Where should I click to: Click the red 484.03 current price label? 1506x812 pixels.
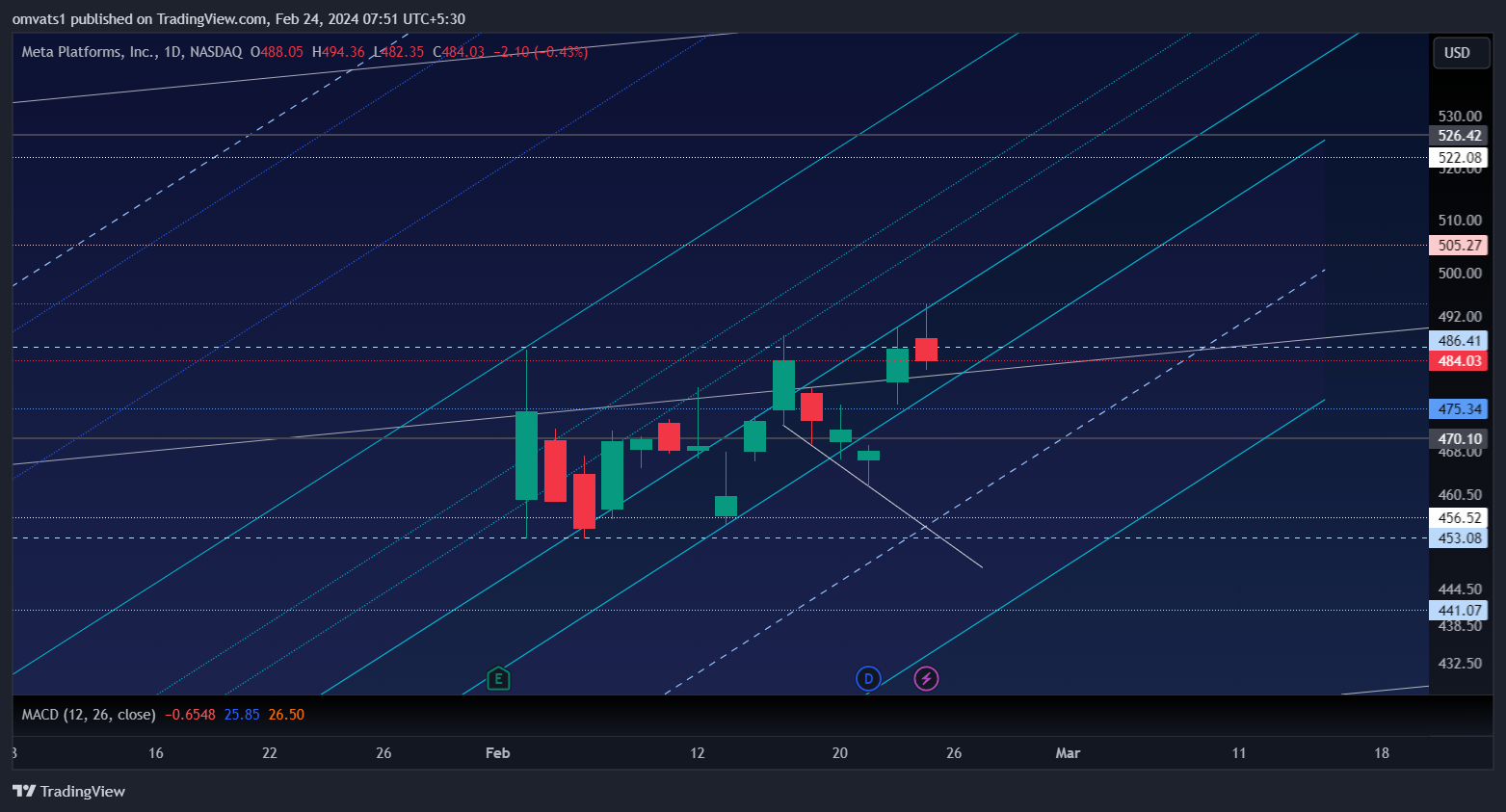pos(1459,361)
